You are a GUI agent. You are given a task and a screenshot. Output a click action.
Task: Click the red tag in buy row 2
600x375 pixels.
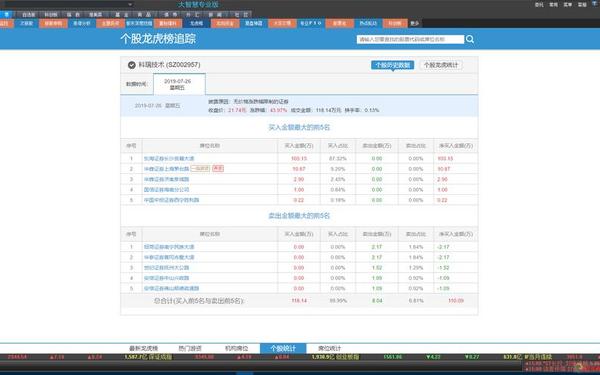pyautogui.click(x=218, y=168)
